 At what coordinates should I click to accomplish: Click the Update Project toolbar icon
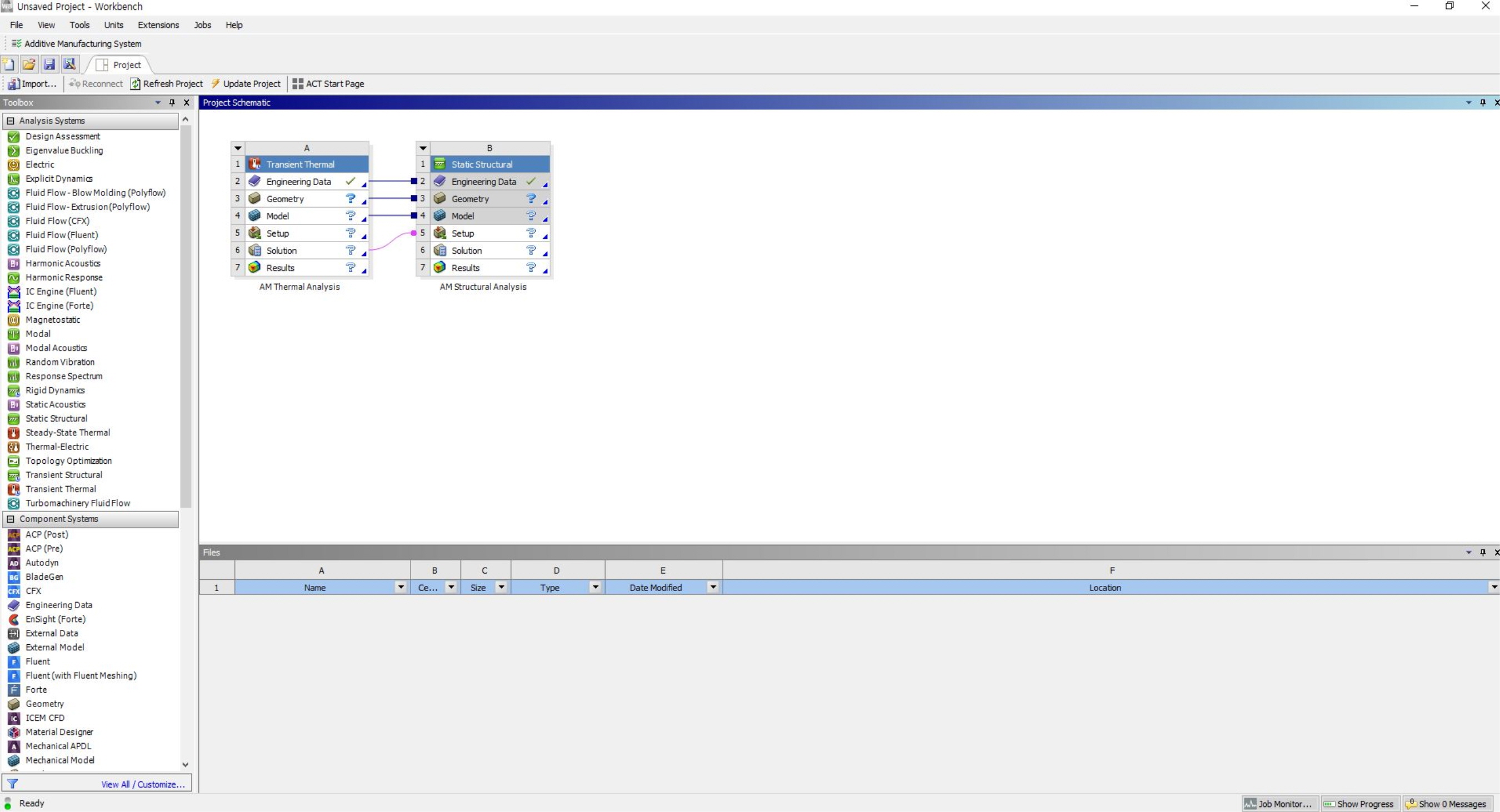click(247, 83)
